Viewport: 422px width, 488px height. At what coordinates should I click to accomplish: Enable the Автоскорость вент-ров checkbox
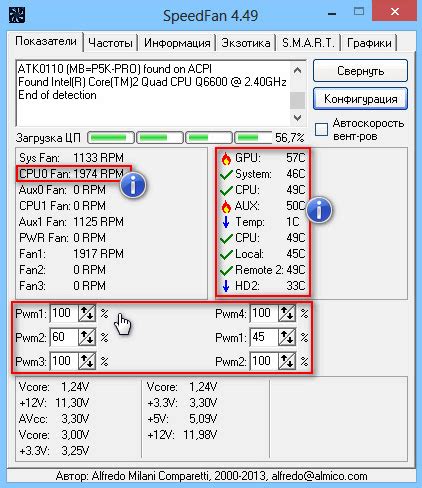click(321, 129)
